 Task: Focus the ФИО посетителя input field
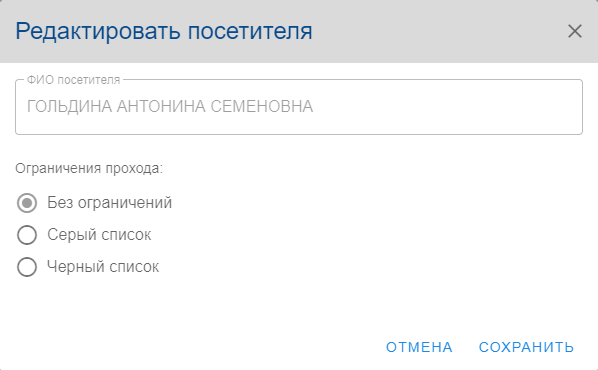pyautogui.click(x=299, y=107)
